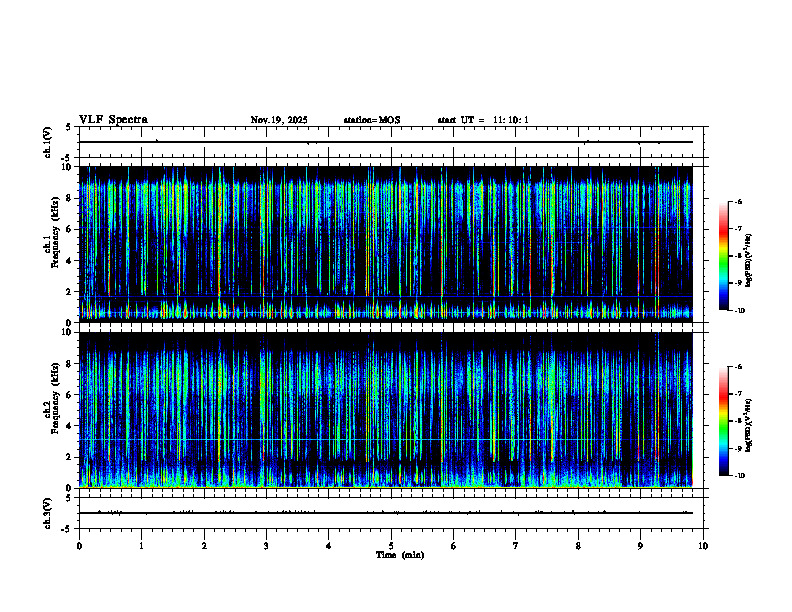Click time axis tick label "8" under the plots
Screen dimensions: 792x612
[x=578, y=546]
